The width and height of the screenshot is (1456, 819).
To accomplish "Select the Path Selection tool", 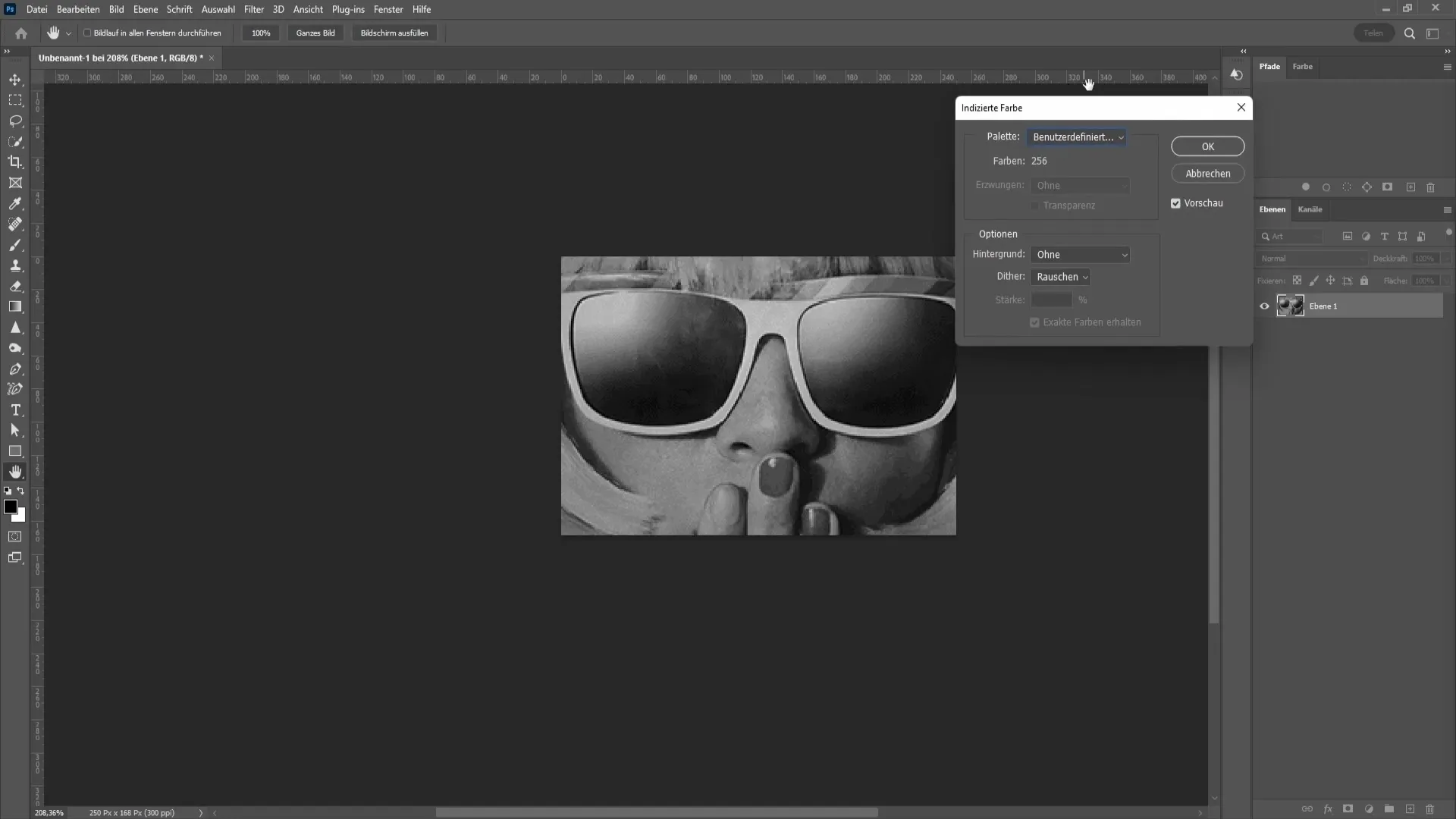I will [x=15, y=430].
